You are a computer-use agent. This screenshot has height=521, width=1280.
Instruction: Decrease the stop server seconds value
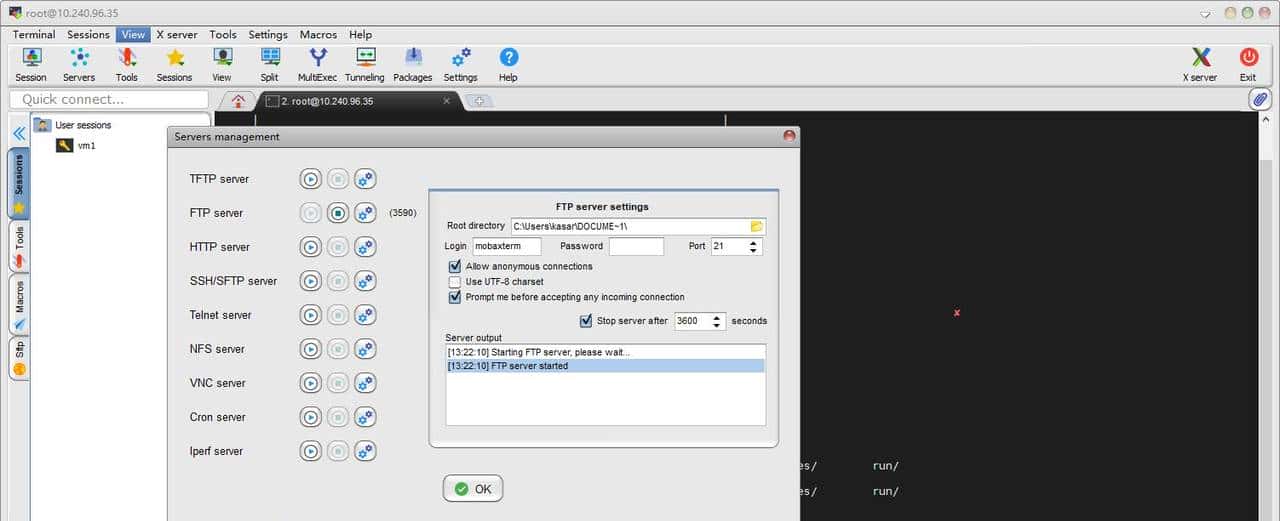pos(717,326)
